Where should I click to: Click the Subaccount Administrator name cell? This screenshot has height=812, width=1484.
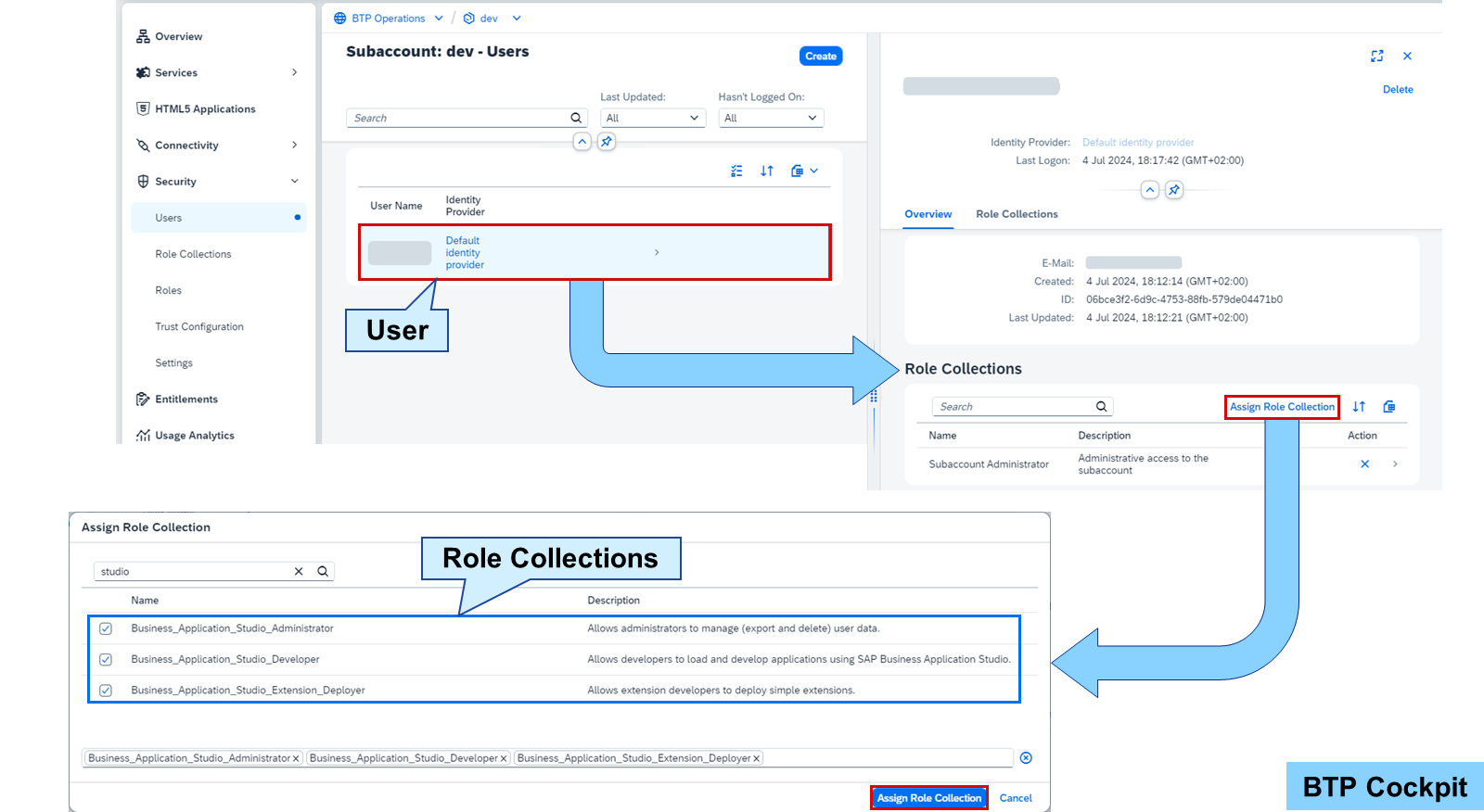tap(989, 464)
